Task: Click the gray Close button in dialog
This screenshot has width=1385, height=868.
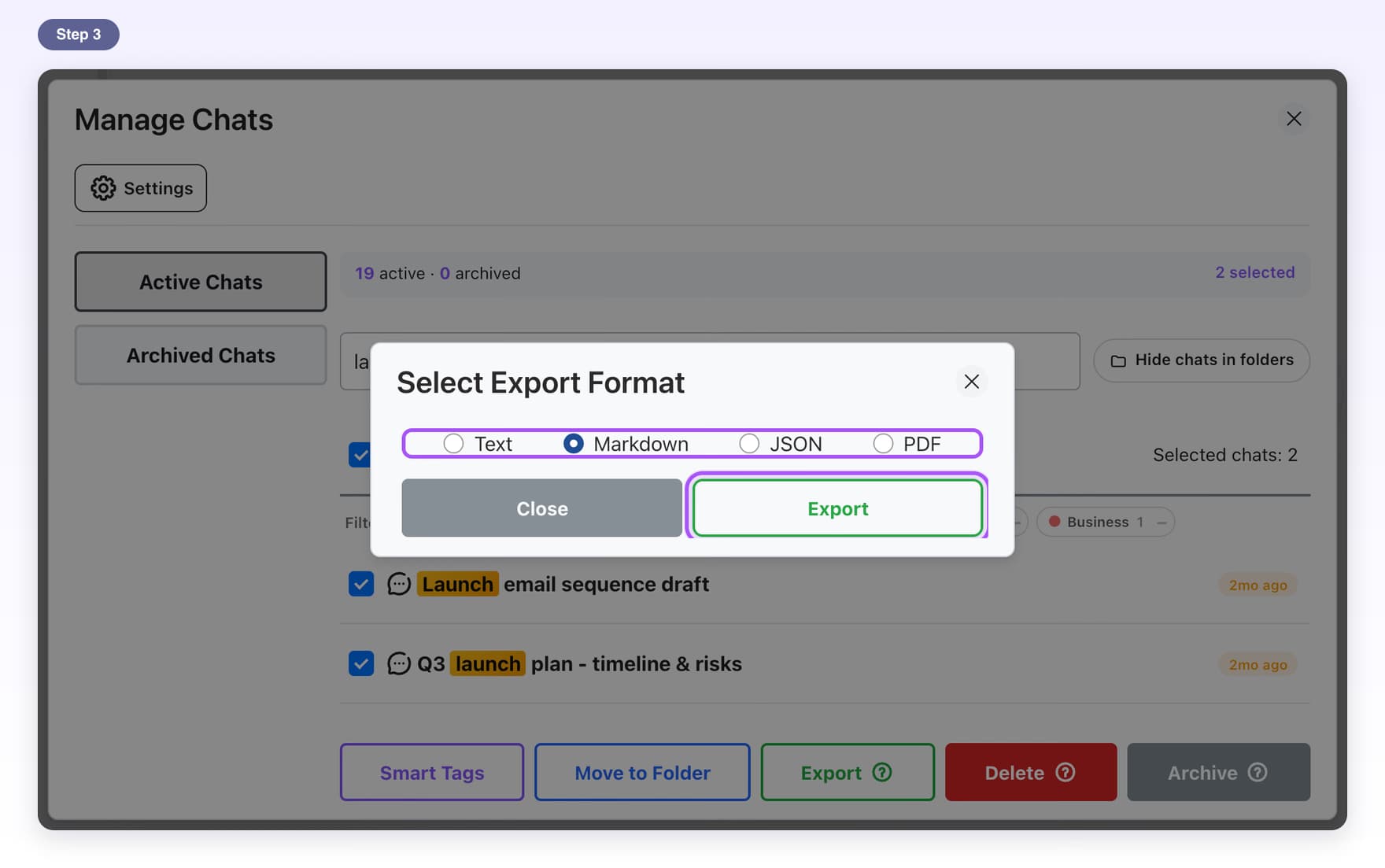Action: pyautogui.click(x=541, y=508)
